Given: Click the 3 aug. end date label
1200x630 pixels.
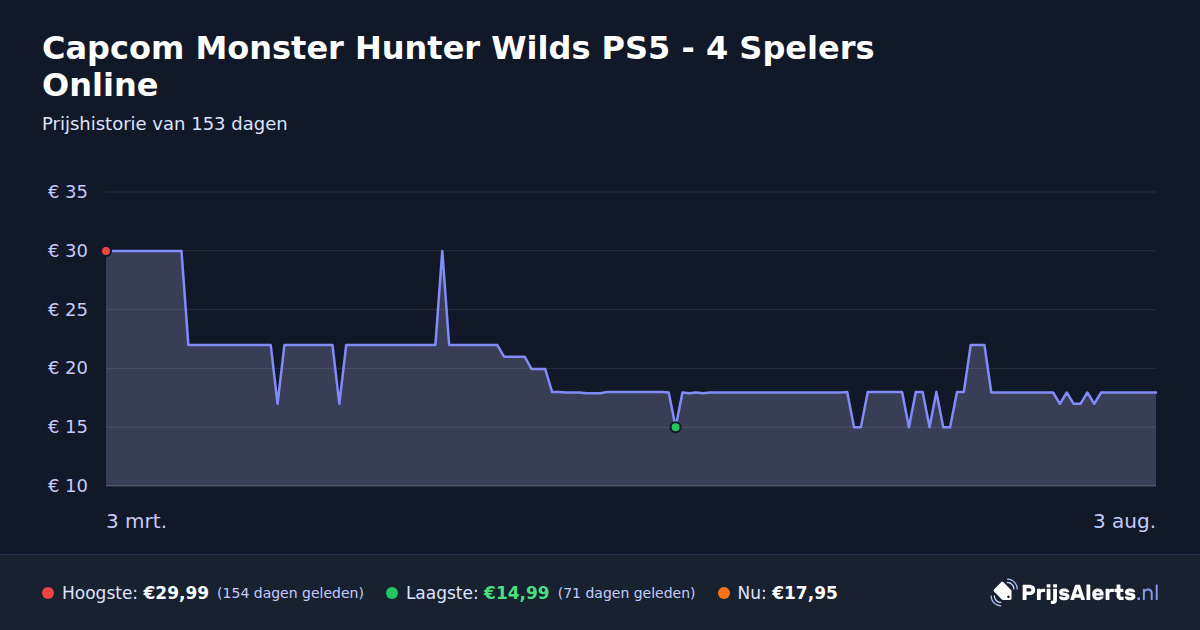Looking at the screenshot, I should (x=1124, y=521).
